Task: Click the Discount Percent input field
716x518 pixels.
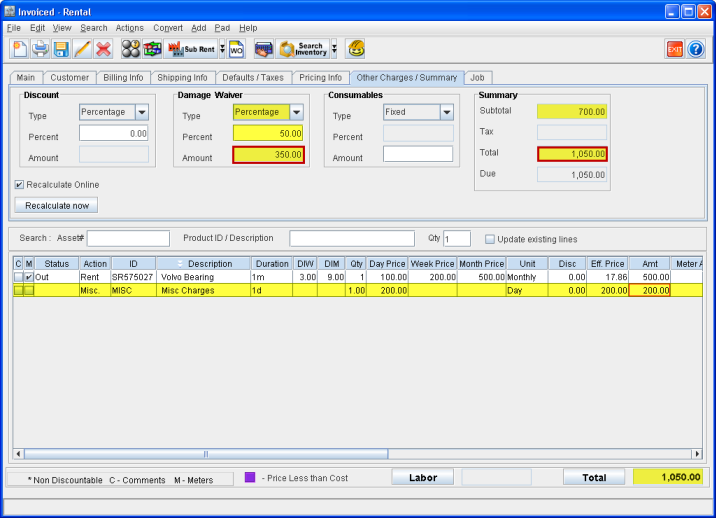Action: 114,133
